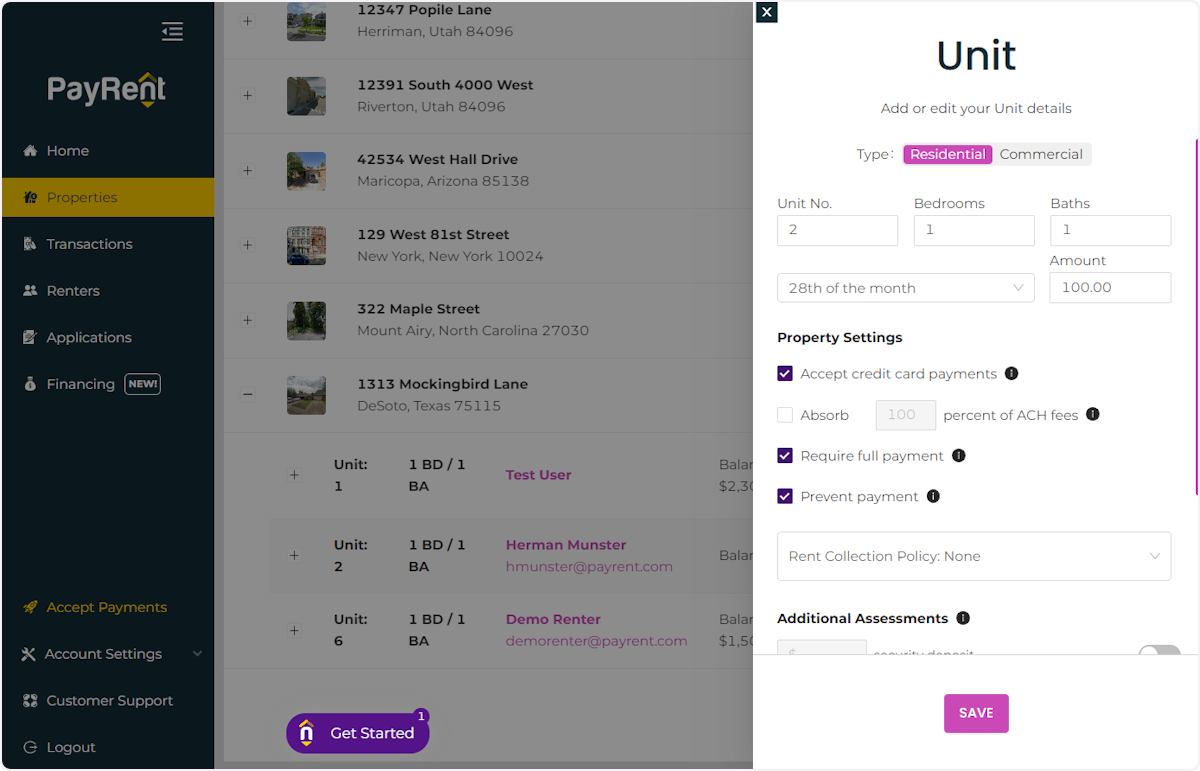
Task: Click the ACH percent 100 field
Action: [x=906, y=415]
